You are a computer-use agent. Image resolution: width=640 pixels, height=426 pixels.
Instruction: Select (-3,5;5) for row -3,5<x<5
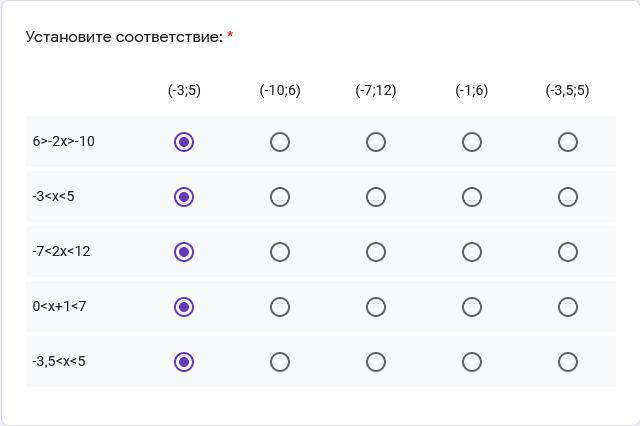568,362
